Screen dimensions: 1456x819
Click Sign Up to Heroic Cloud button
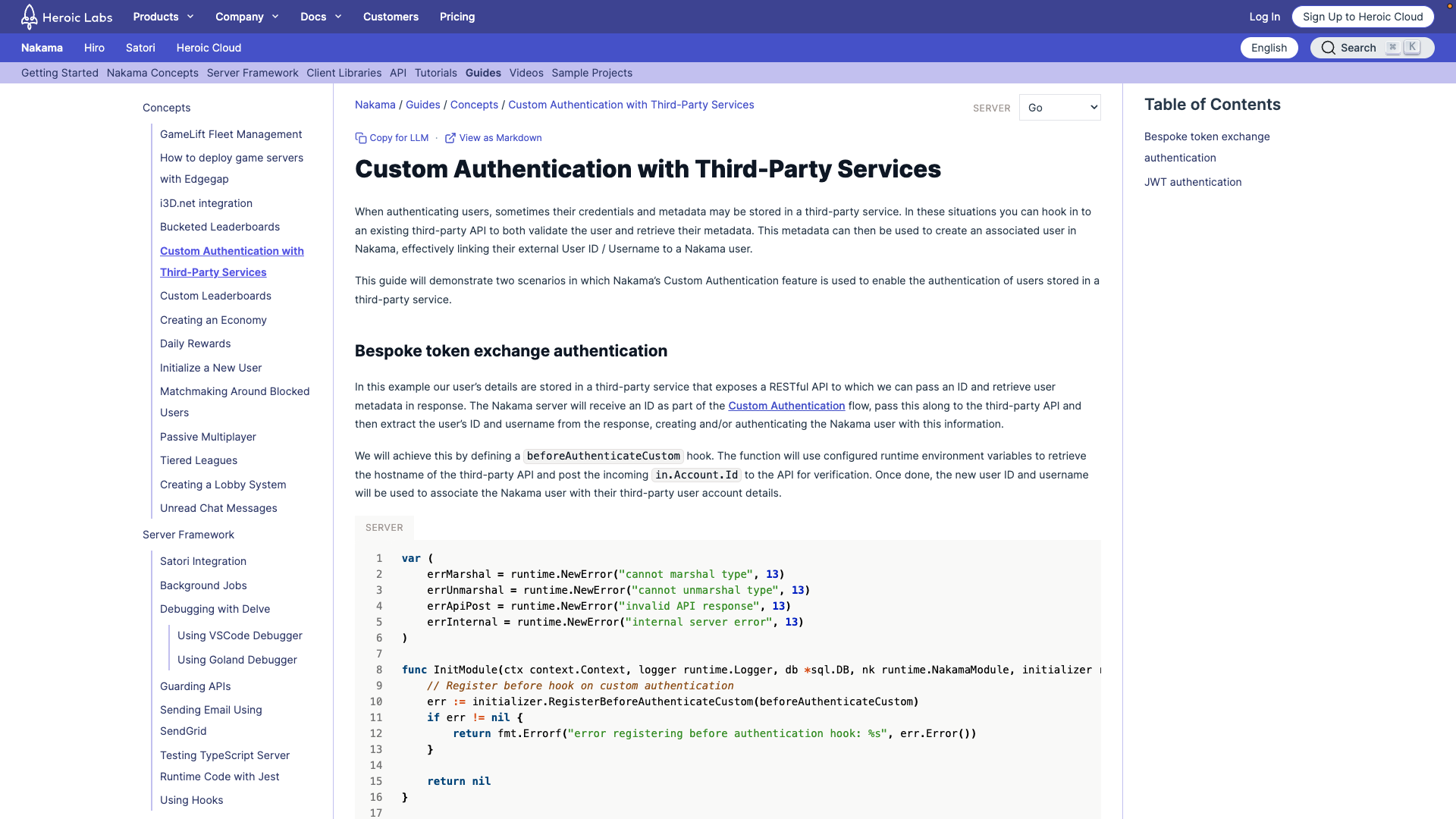tap(1363, 17)
